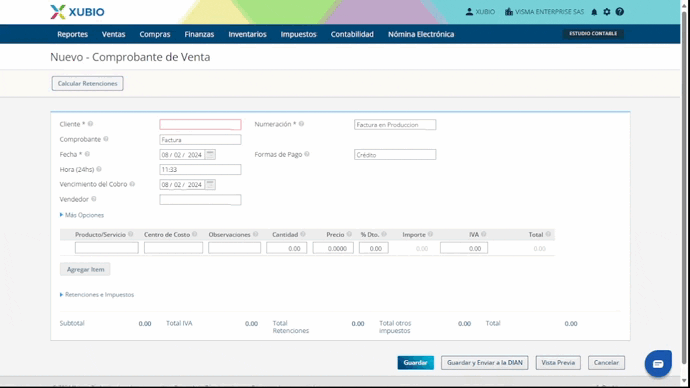Viewport: 690px width, 388px height.
Task: Click the help icon next to IVA column
Action: pos(484,234)
